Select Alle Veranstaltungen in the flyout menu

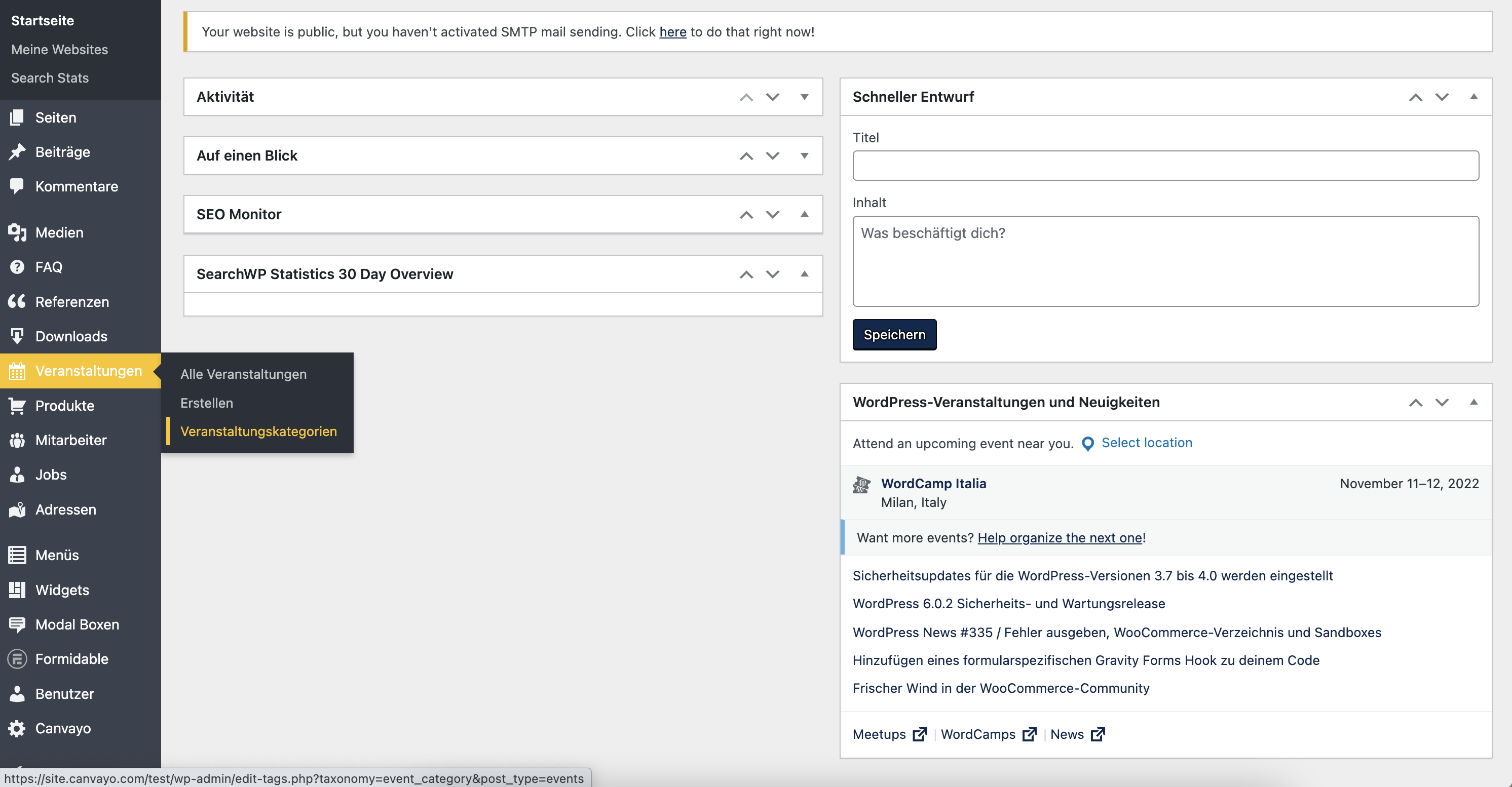[243, 374]
